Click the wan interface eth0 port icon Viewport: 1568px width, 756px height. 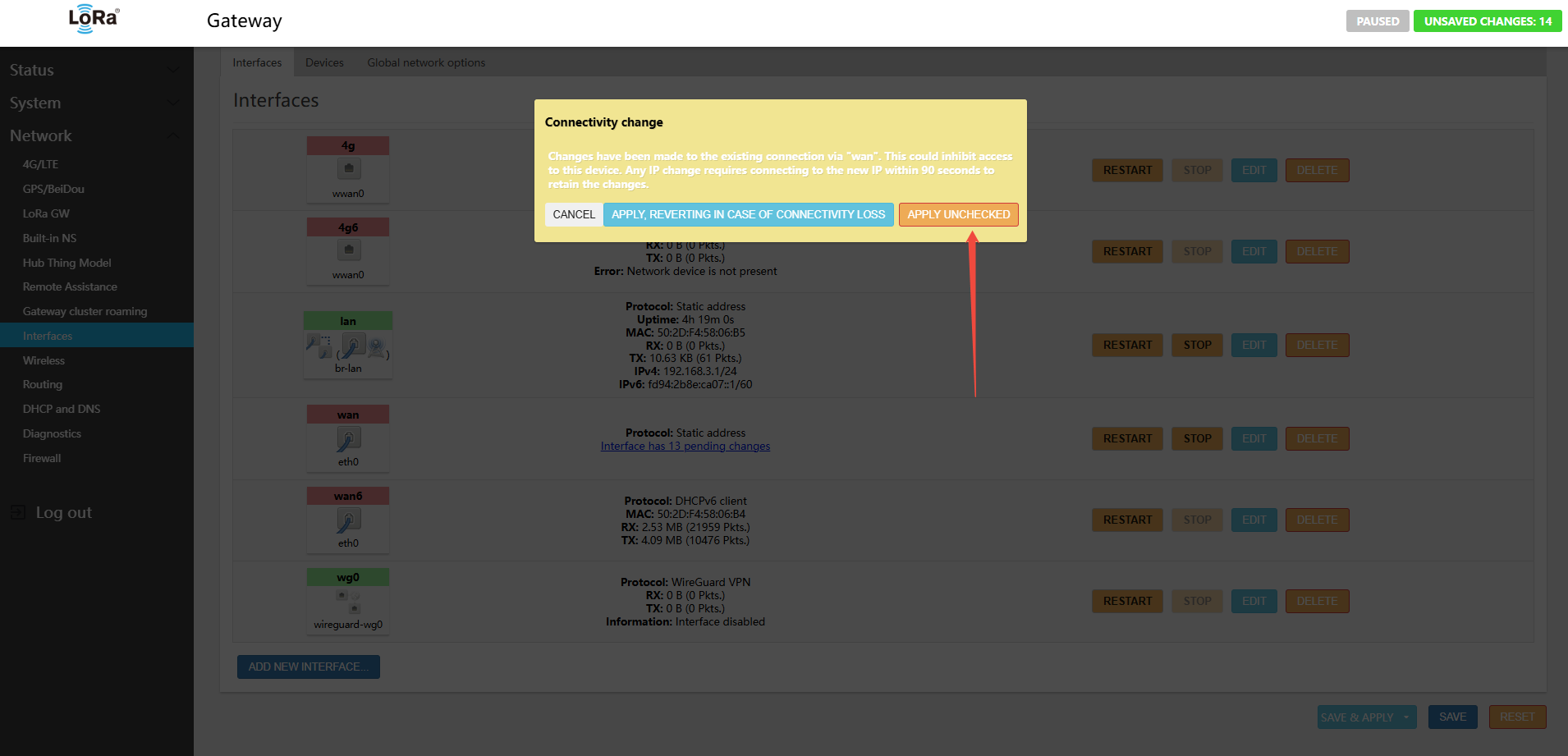348,439
